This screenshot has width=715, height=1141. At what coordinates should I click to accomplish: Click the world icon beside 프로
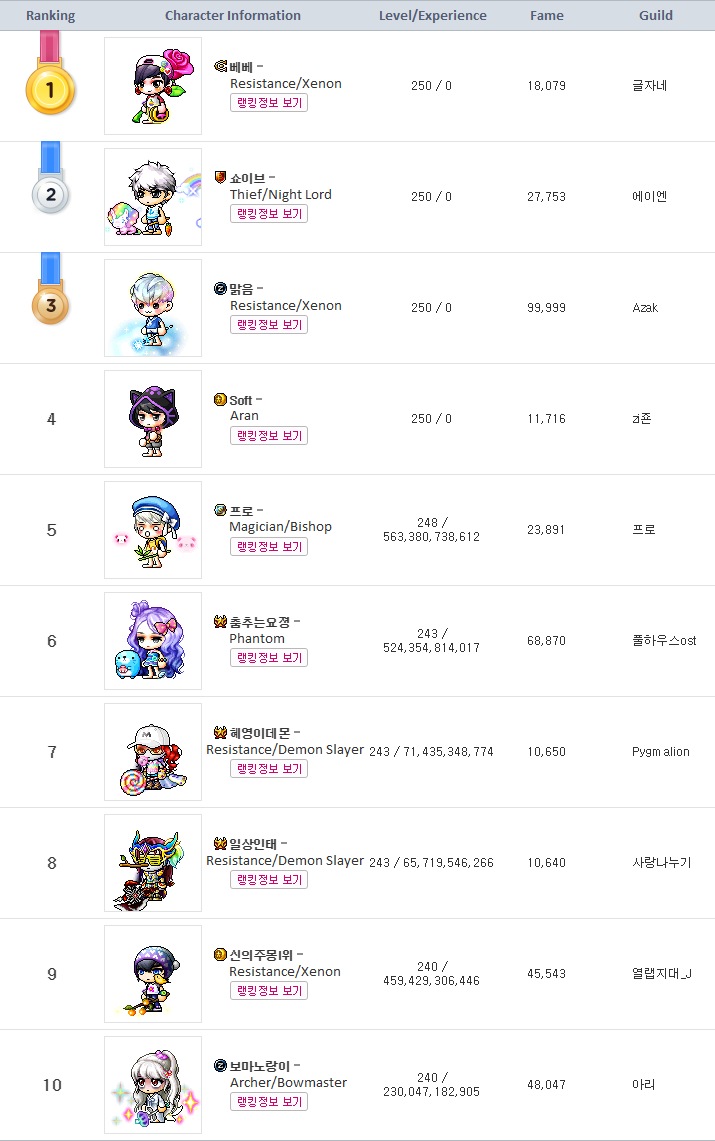coord(221,511)
